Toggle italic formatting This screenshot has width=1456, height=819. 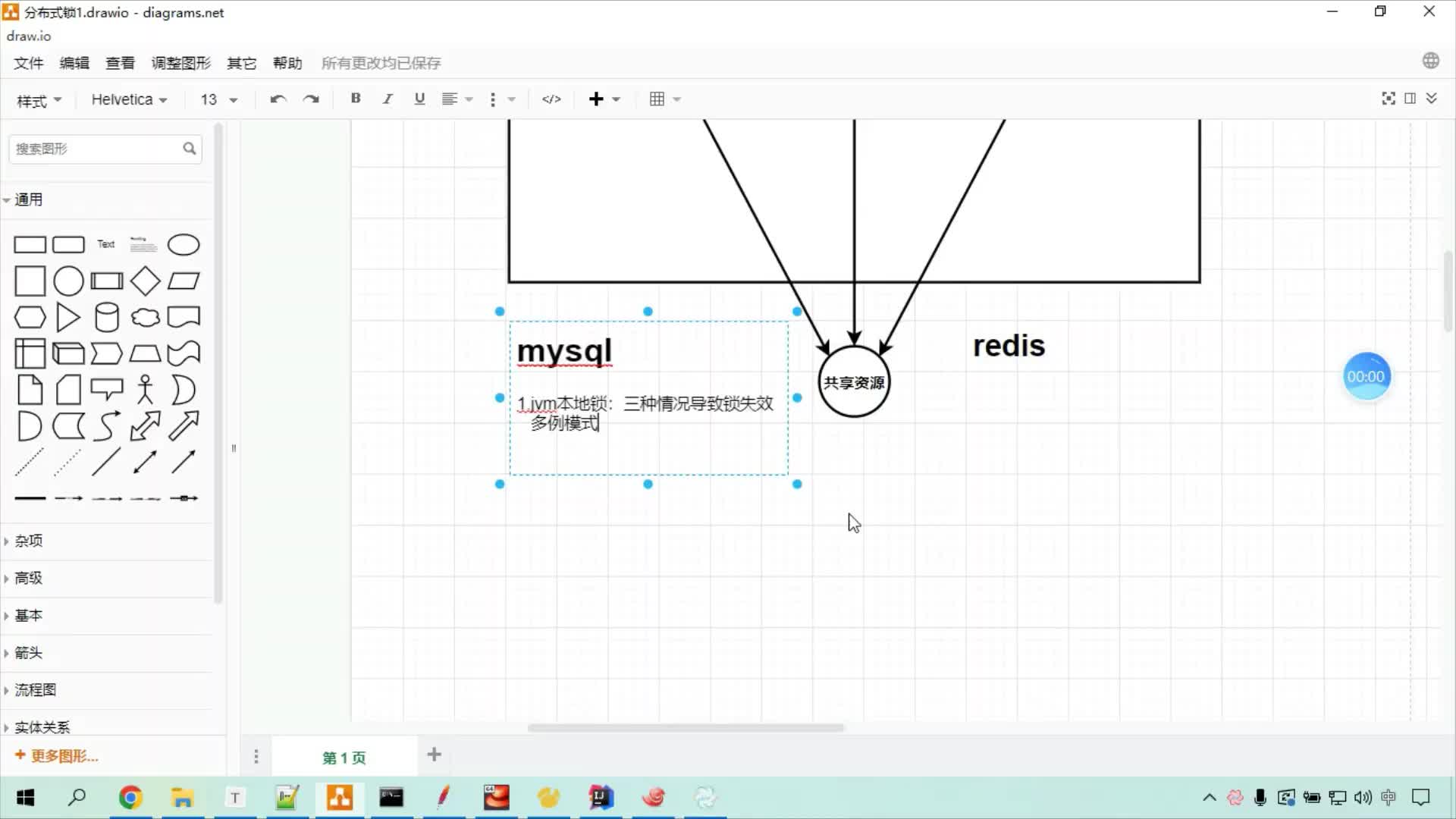coord(388,99)
